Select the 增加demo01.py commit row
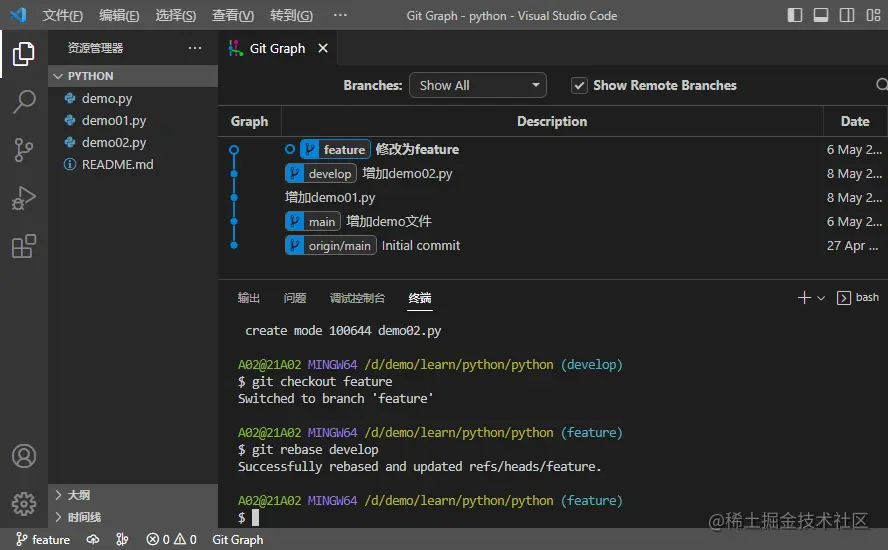The height and width of the screenshot is (550, 888). [553, 198]
